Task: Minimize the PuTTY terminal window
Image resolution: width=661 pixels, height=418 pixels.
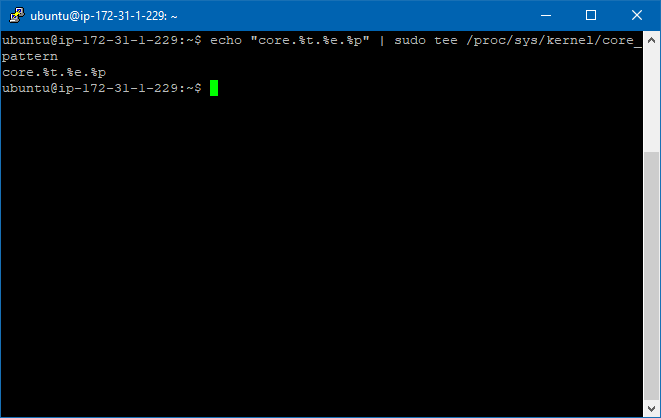Action: tap(546, 15)
